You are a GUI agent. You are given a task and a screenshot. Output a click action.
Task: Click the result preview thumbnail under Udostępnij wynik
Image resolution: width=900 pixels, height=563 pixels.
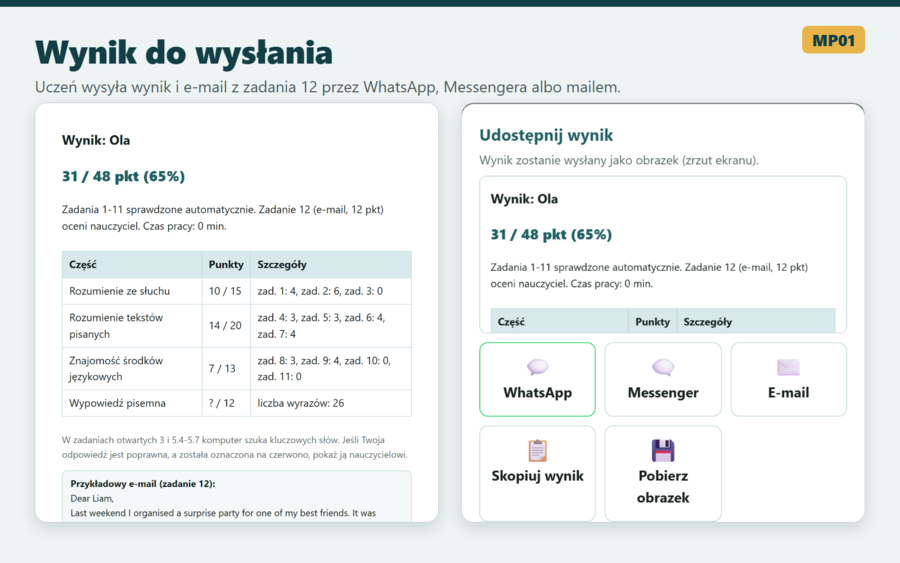click(x=663, y=255)
